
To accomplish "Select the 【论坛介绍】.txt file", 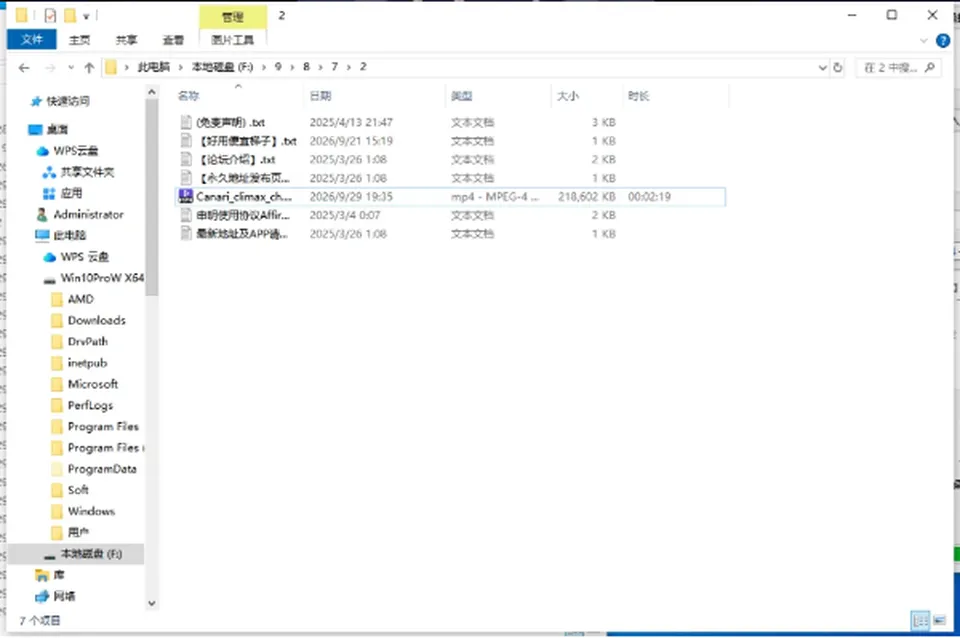I will click(238, 160).
